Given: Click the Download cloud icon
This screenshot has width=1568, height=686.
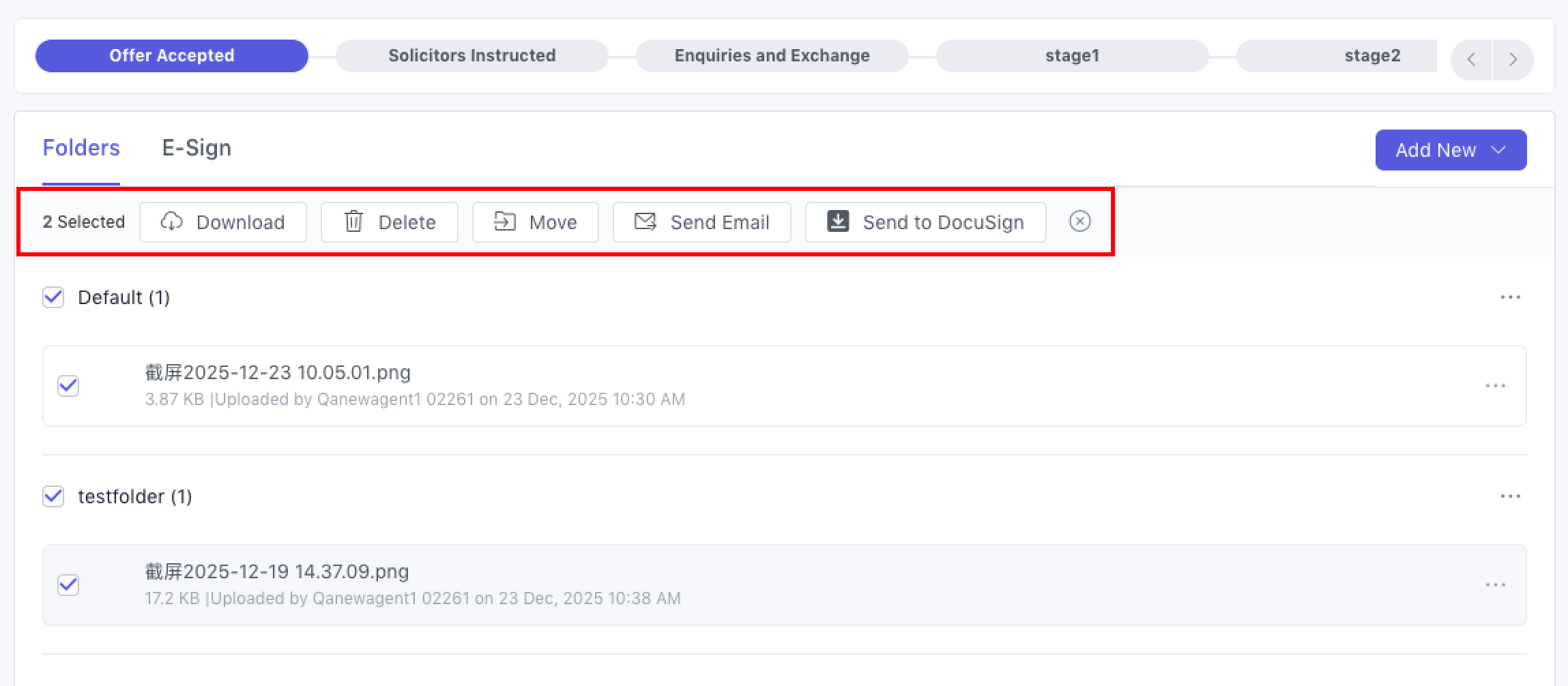Looking at the screenshot, I should tap(171, 222).
